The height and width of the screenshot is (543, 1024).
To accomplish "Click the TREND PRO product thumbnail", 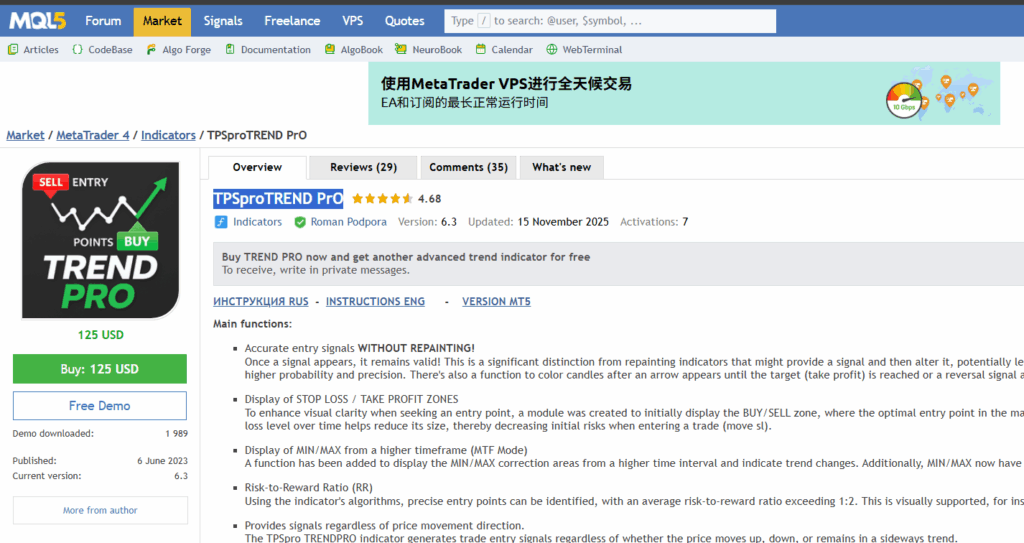I will pos(100,240).
